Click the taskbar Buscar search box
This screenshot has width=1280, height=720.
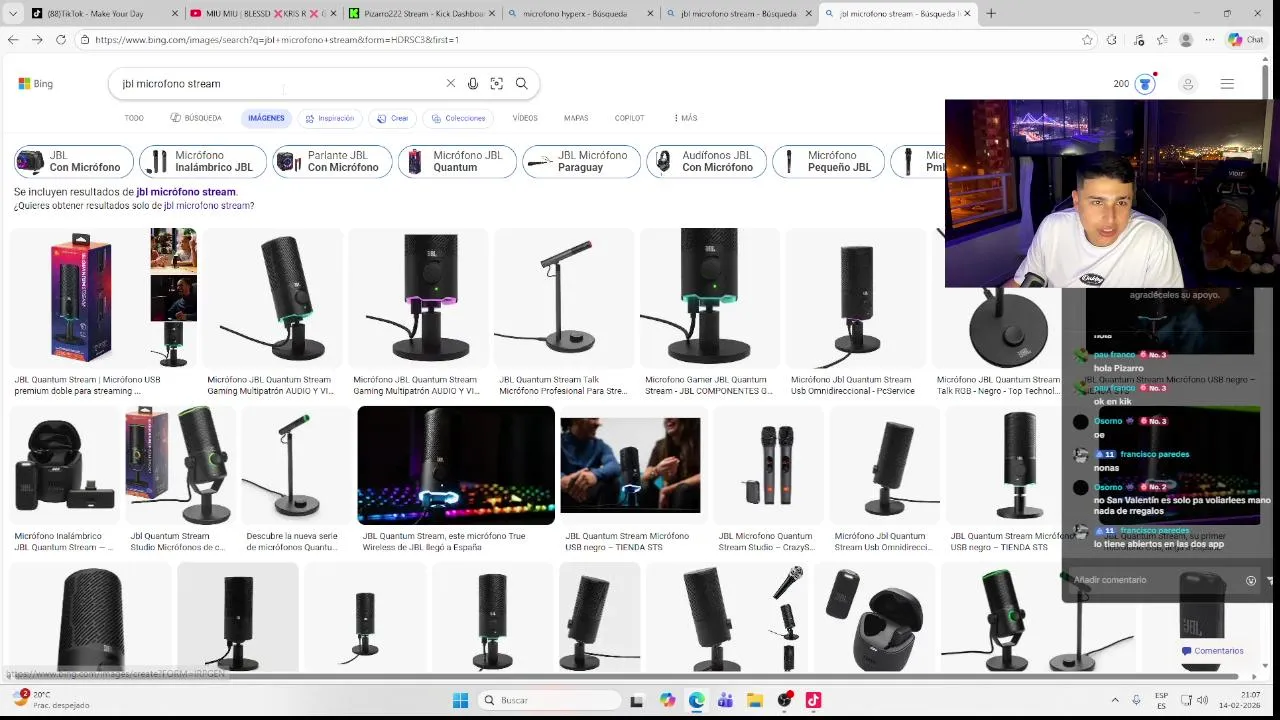549,700
